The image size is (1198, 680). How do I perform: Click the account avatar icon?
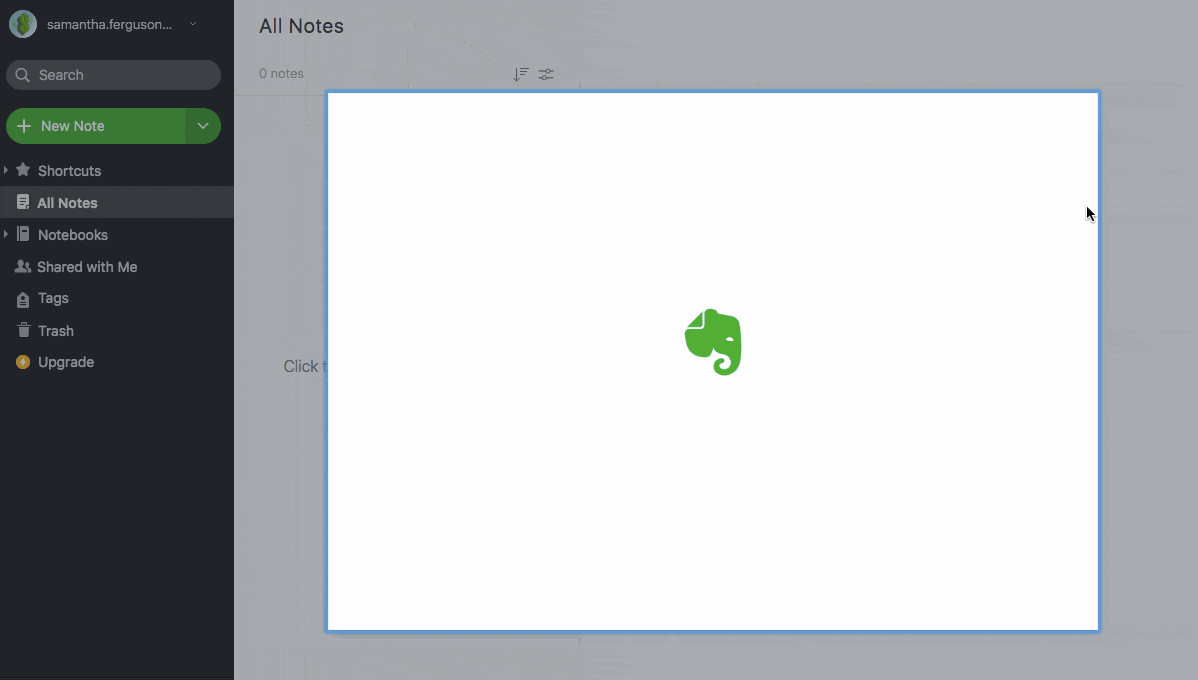tap(23, 25)
